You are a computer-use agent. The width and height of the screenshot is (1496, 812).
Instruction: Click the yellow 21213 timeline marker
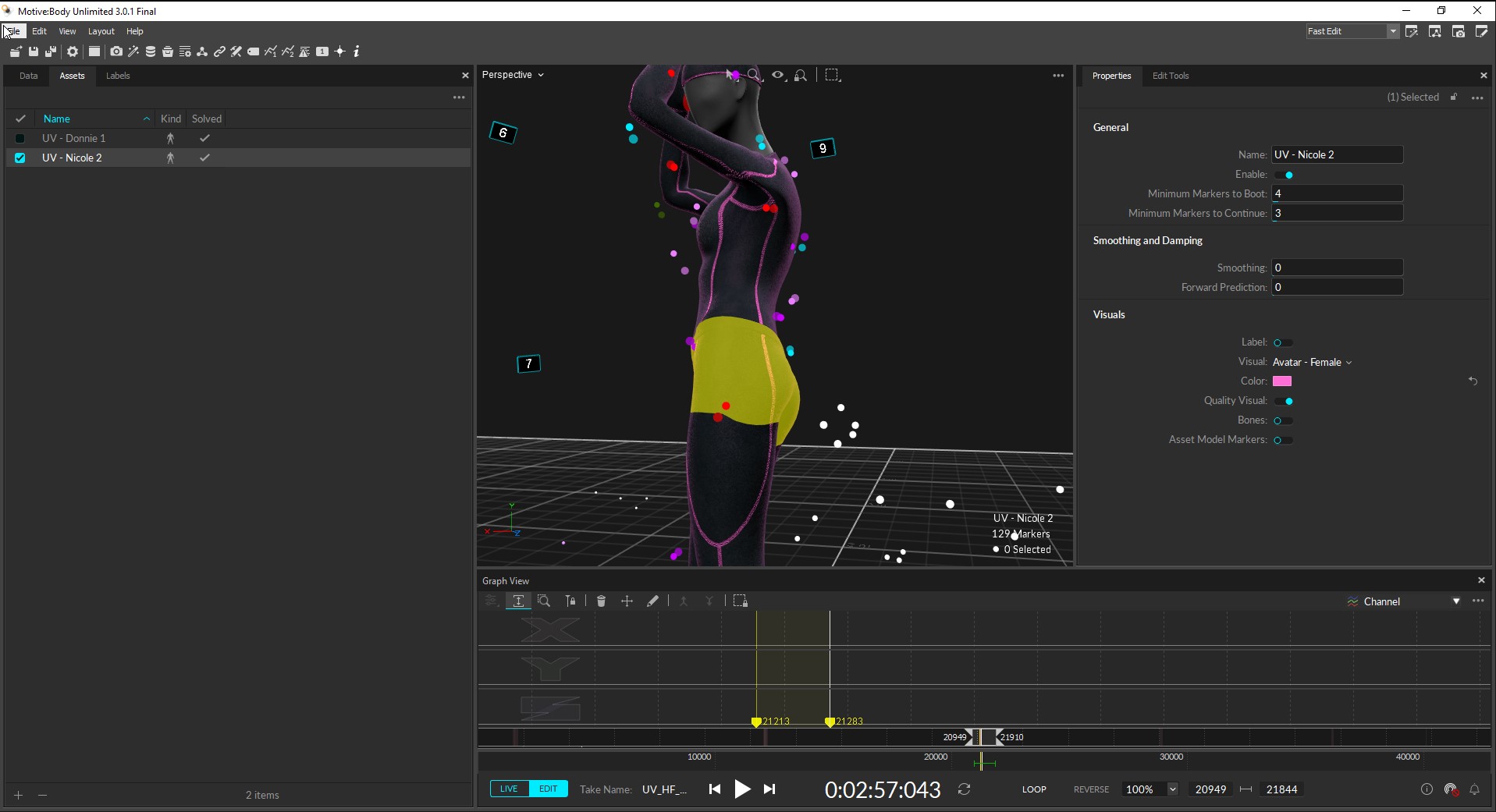point(756,722)
